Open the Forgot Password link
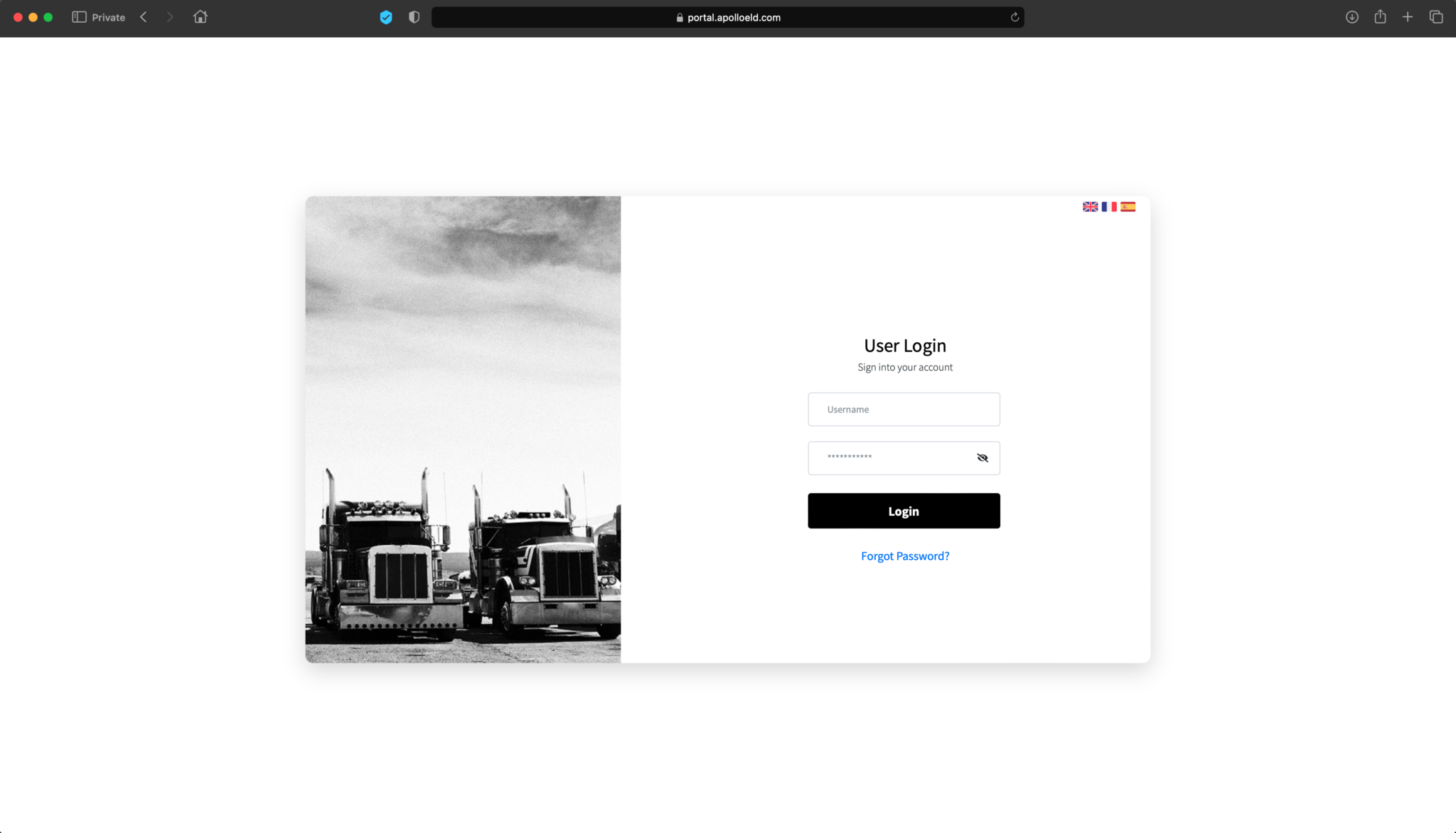Screen dimensions: 1456x833 click(x=904, y=556)
